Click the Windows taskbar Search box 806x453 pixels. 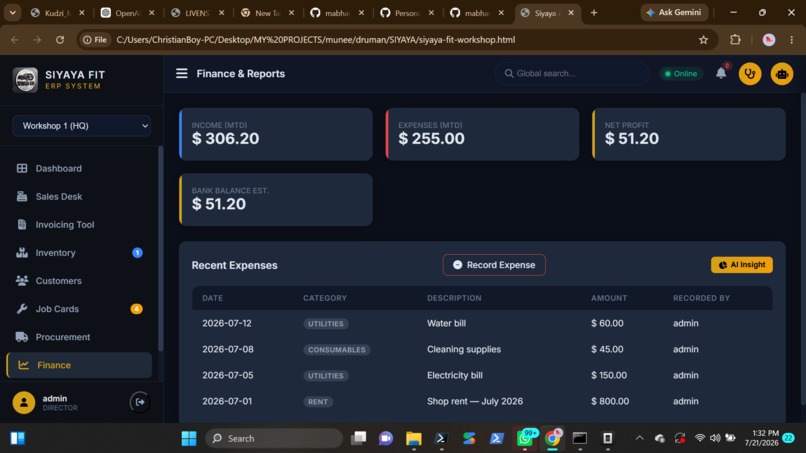coord(274,438)
